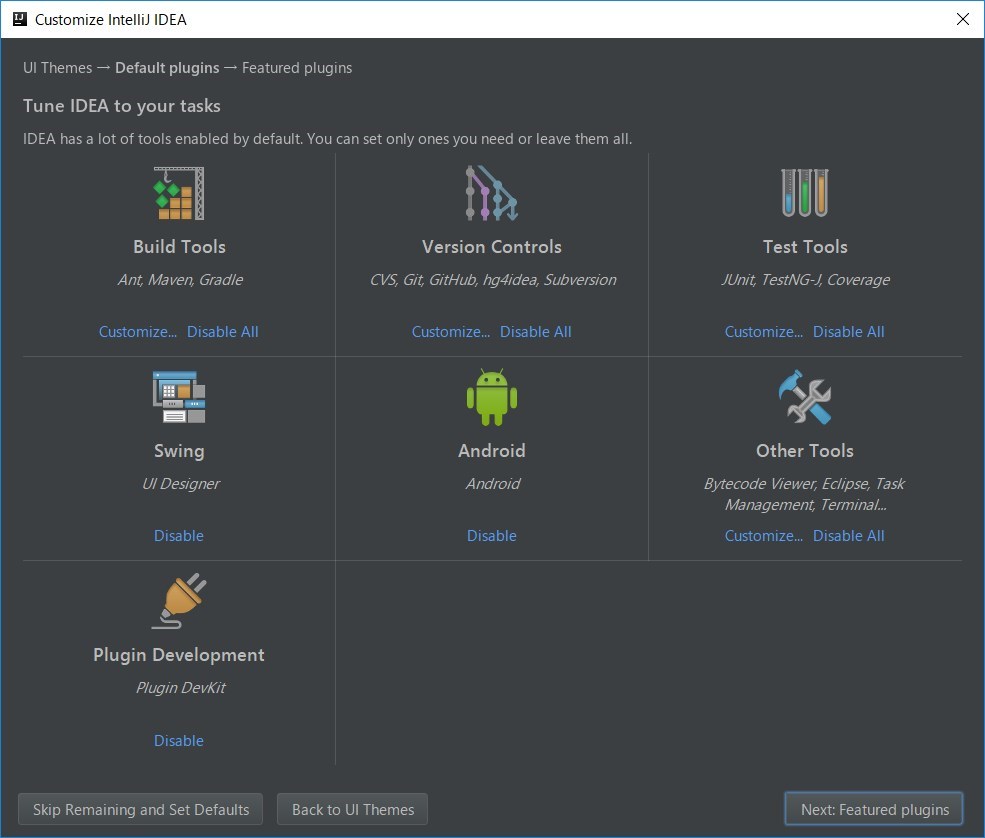Click the Test Tools heading
The height and width of the screenshot is (838, 985).
(805, 247)
